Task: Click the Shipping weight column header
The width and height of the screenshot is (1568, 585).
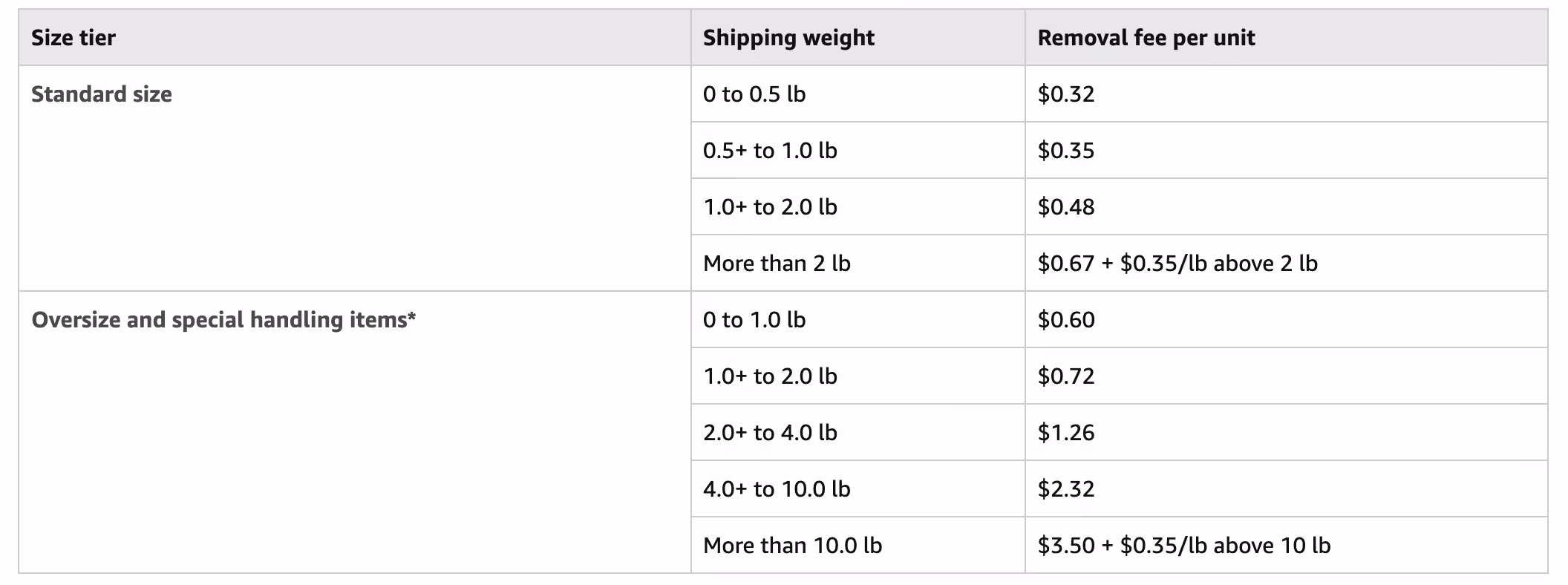Action: pos(857,38)
